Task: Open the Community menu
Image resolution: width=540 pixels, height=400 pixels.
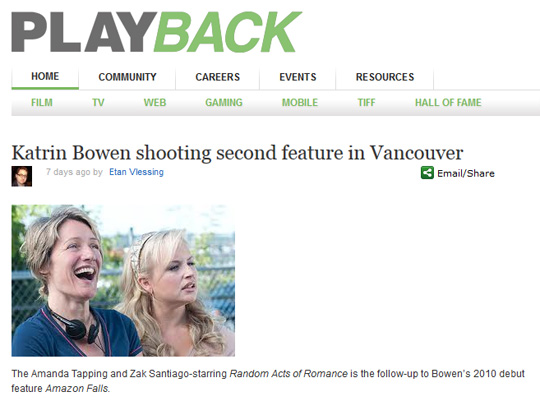Action: [127, 77]
